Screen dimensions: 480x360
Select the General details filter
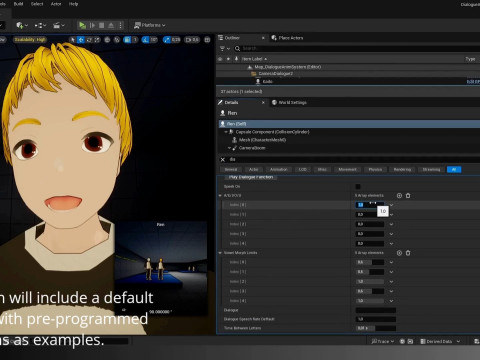(231, 170)
